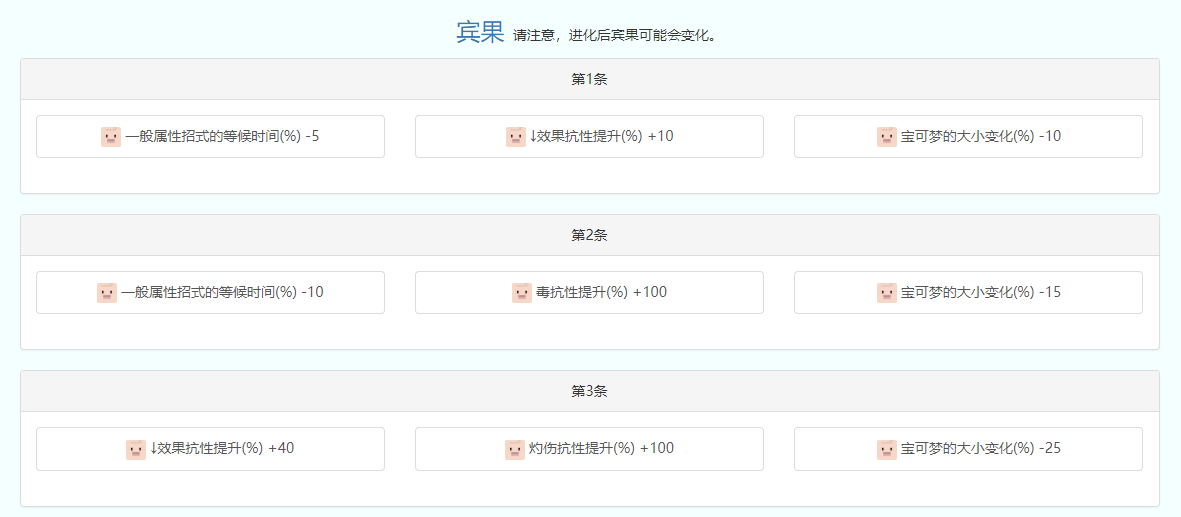Click the 进化后宾果可能会变化 notice text
1181x517 pixels.
pyautogui.click(x=614, y=36)
